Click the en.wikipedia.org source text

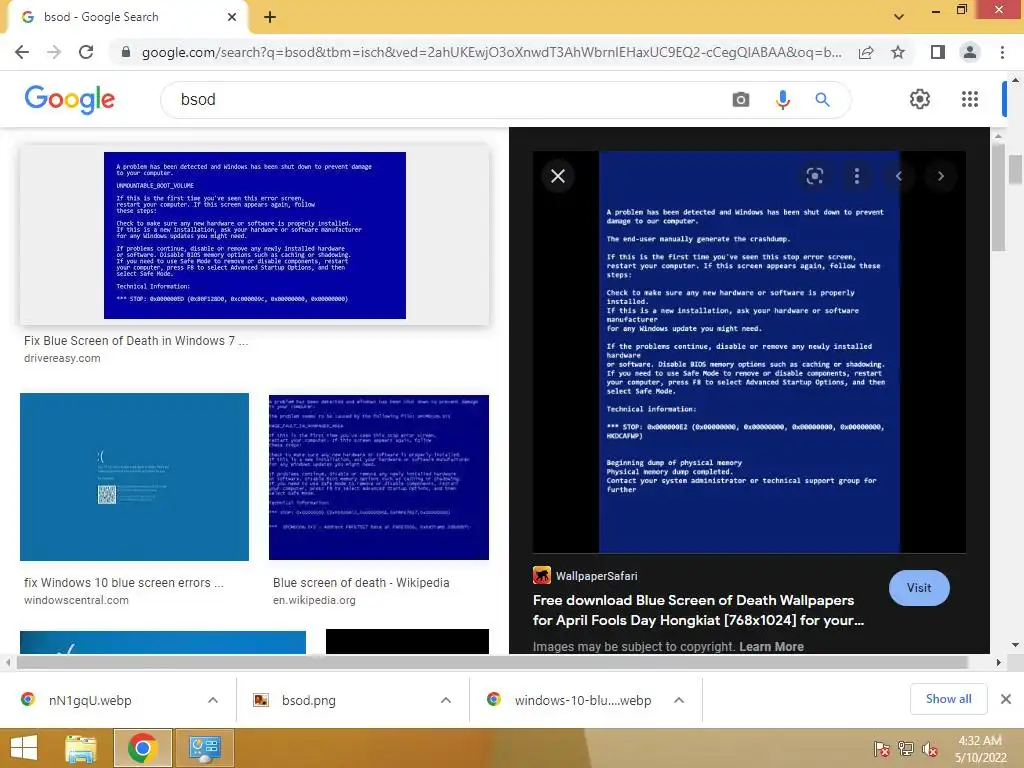coord(314,600)
